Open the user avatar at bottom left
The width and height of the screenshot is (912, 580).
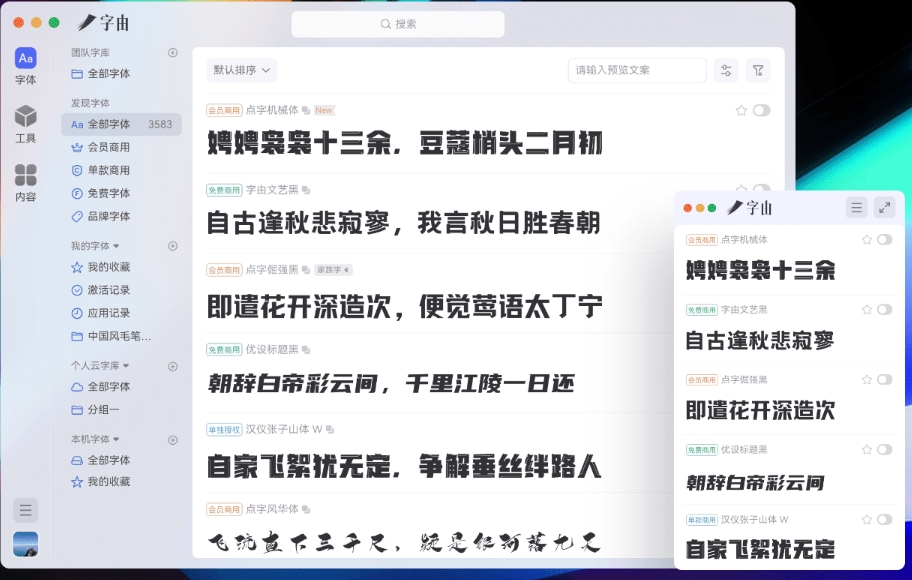(x=26, y=545)
